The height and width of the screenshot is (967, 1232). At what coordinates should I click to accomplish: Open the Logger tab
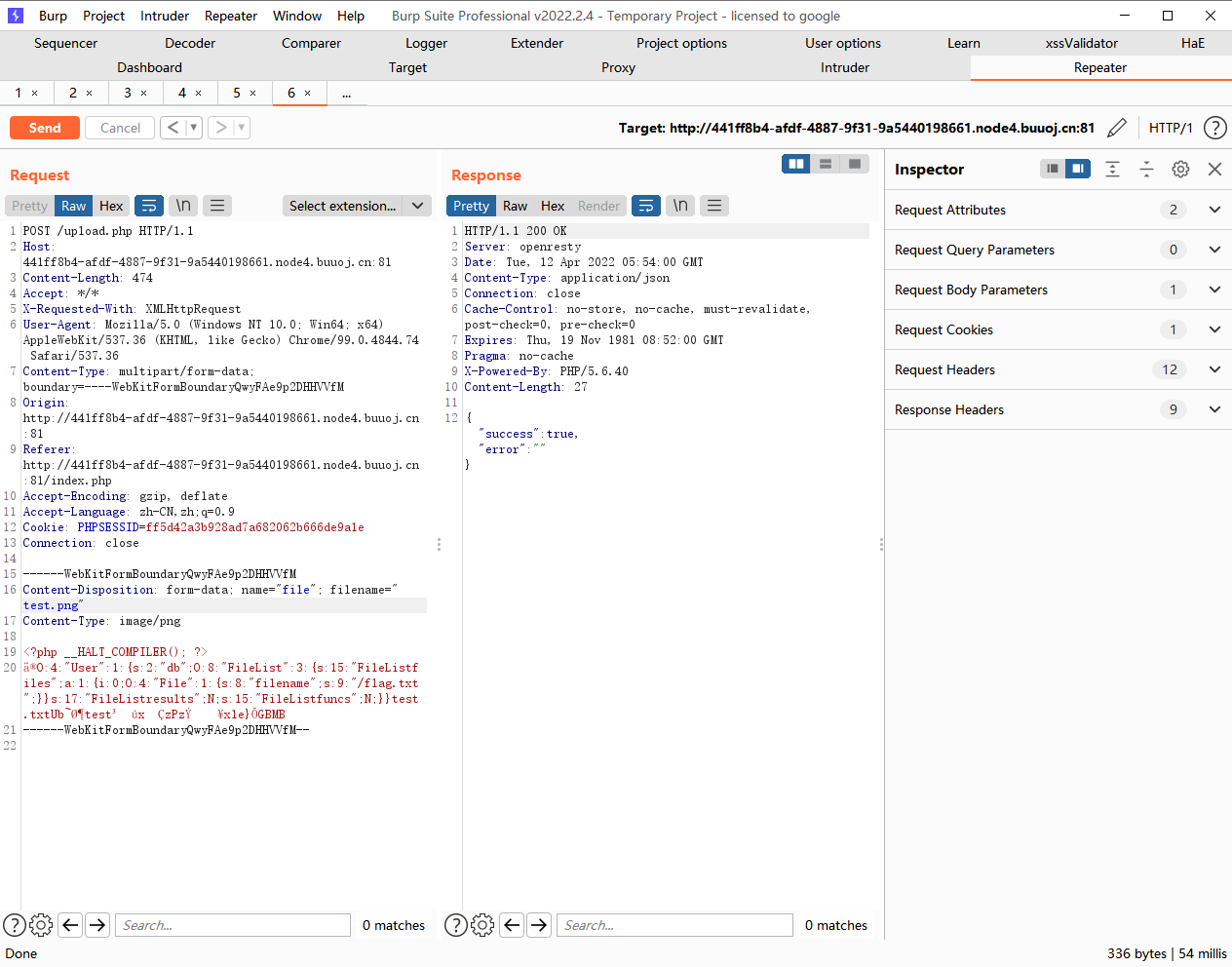tap(426, 43)
